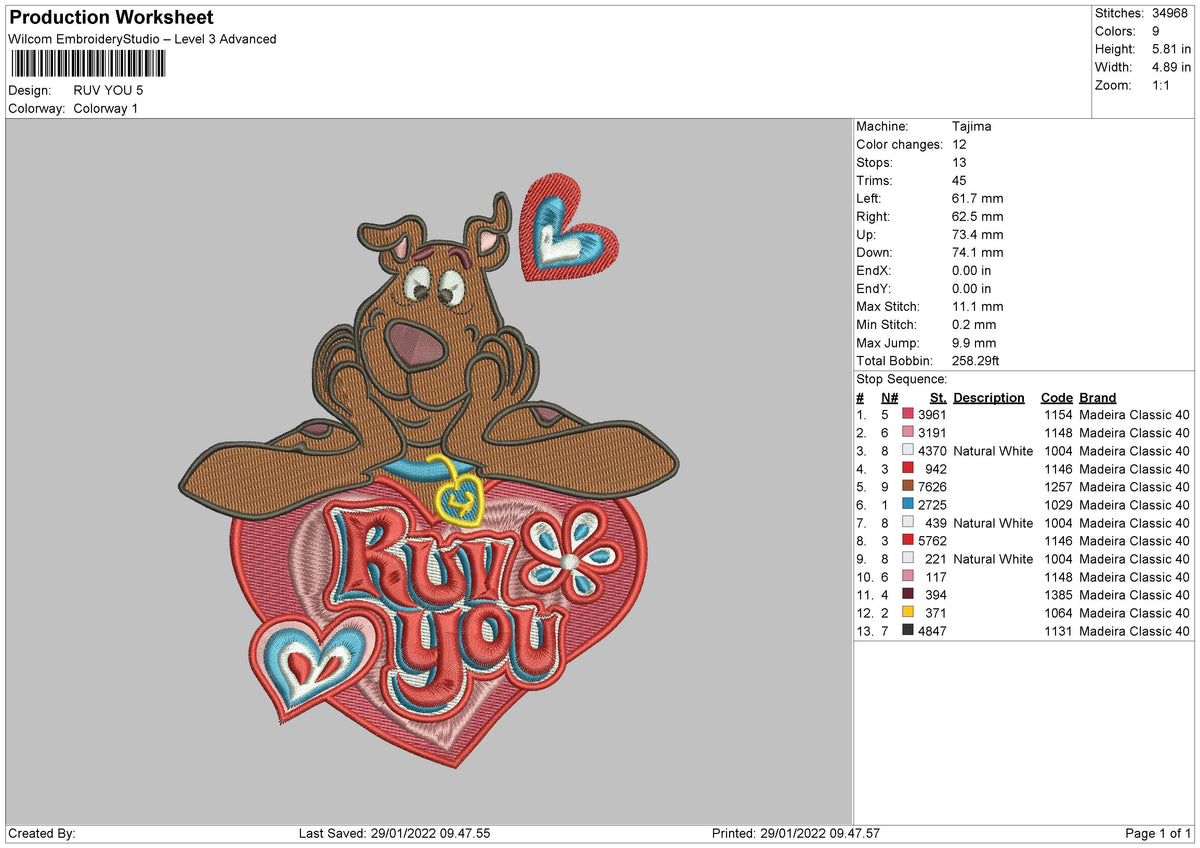Click the Zoom 1:1 value

1160,85
